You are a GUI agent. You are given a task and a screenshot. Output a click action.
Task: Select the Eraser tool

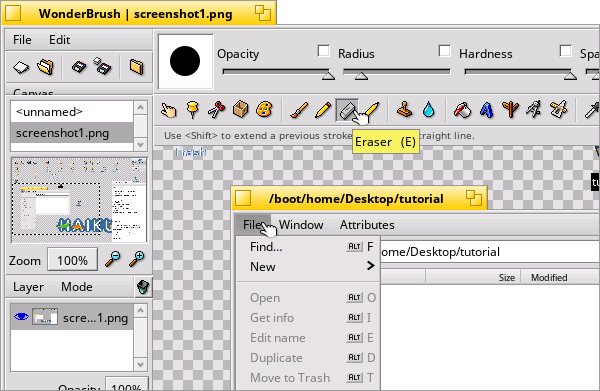pos(347,111)
